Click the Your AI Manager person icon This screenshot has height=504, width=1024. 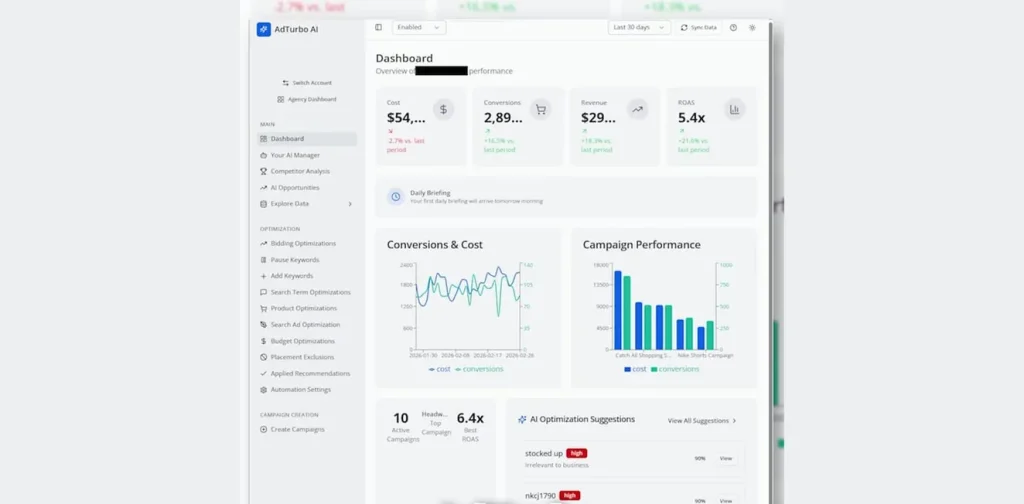263,155
